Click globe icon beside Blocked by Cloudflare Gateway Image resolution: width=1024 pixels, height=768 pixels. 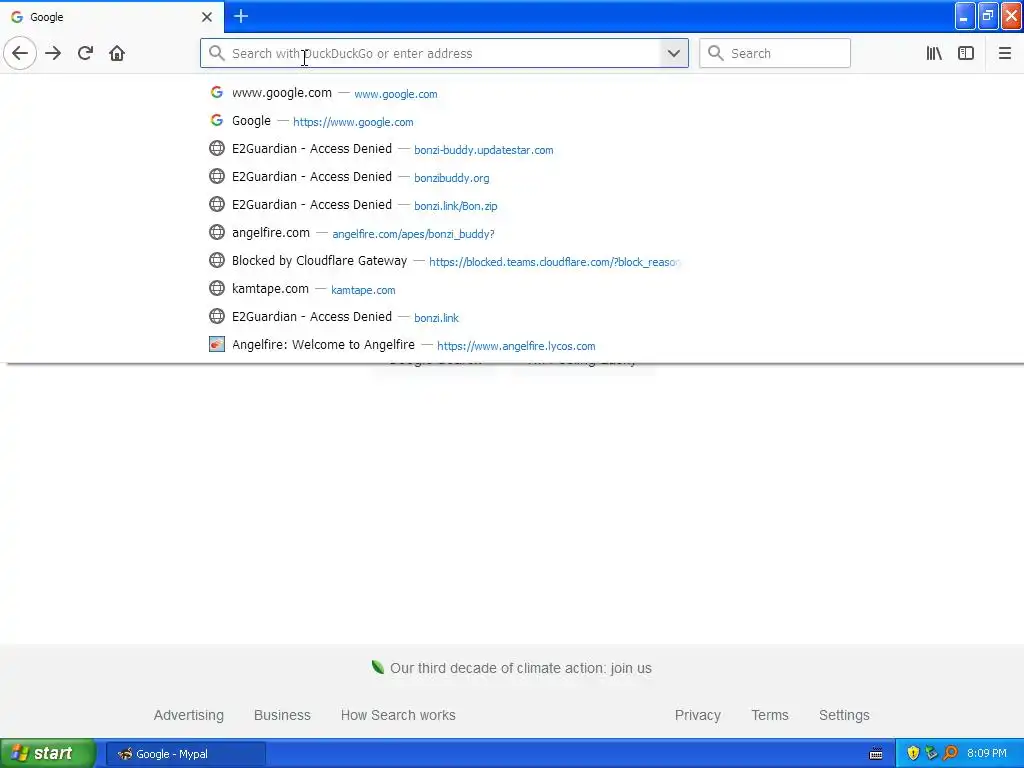[x=217, y=260]
